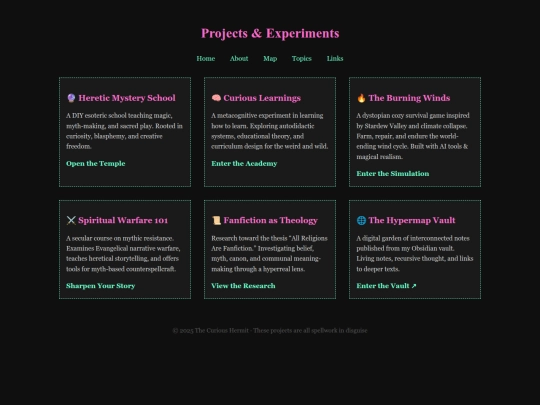Click the crossed swords emoji beside Spiritual Warfare 101
This screenshot has width=540, height=405.
71,220
